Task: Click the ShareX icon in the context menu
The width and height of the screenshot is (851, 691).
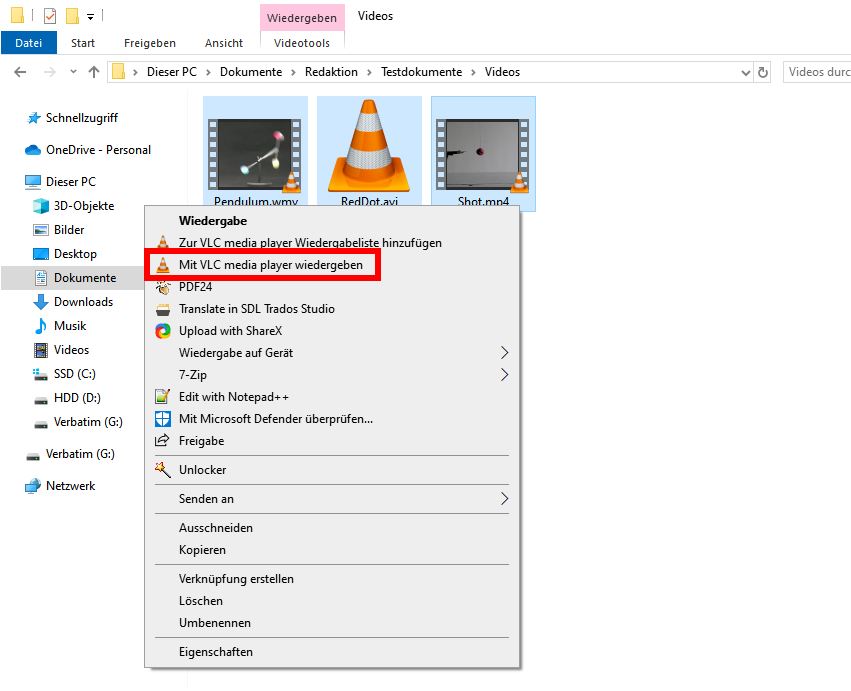Action: coord(161,331)
